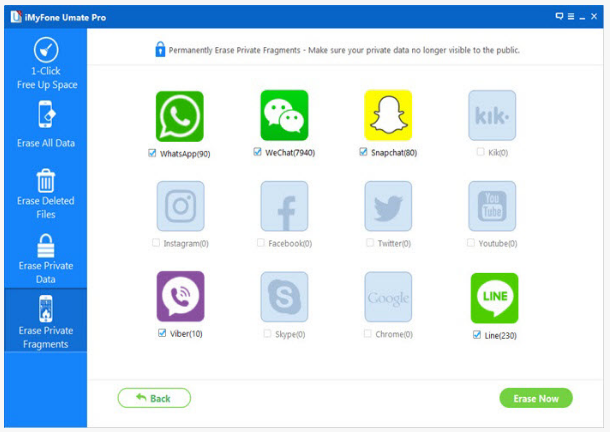Screen dimensions: 610x432
Task: Click the Erase All Data phone icon
Action: pyautogui.click(x=46, y=114)
